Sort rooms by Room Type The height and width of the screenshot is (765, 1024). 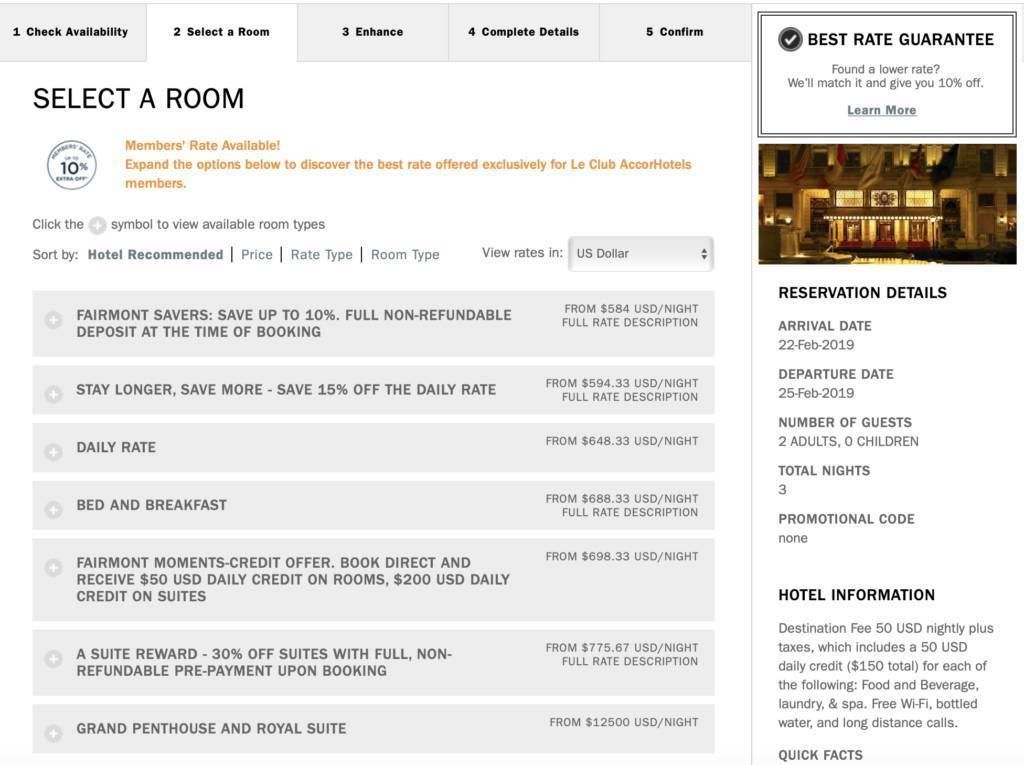tap(405, 255)
